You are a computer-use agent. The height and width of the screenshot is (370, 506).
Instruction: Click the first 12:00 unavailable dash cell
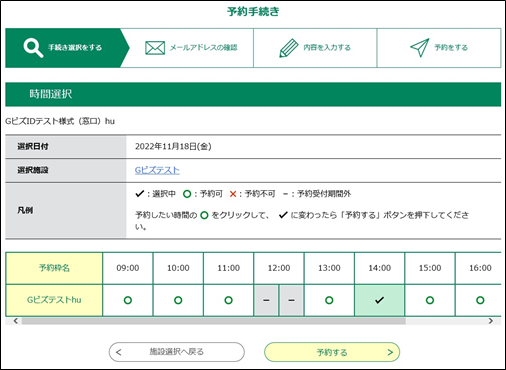[x=266, y=300]
